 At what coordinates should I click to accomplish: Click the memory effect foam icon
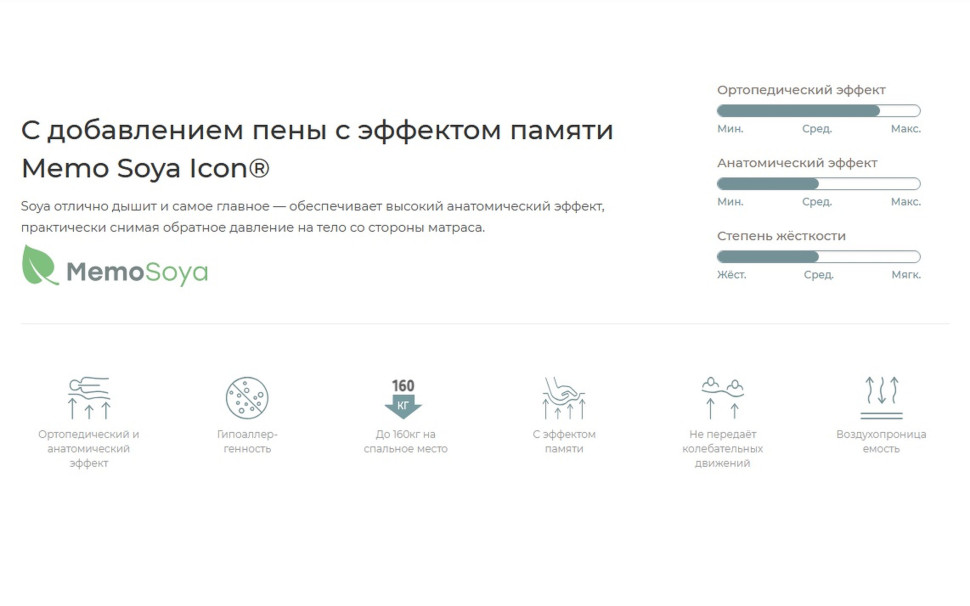[563, 397]
